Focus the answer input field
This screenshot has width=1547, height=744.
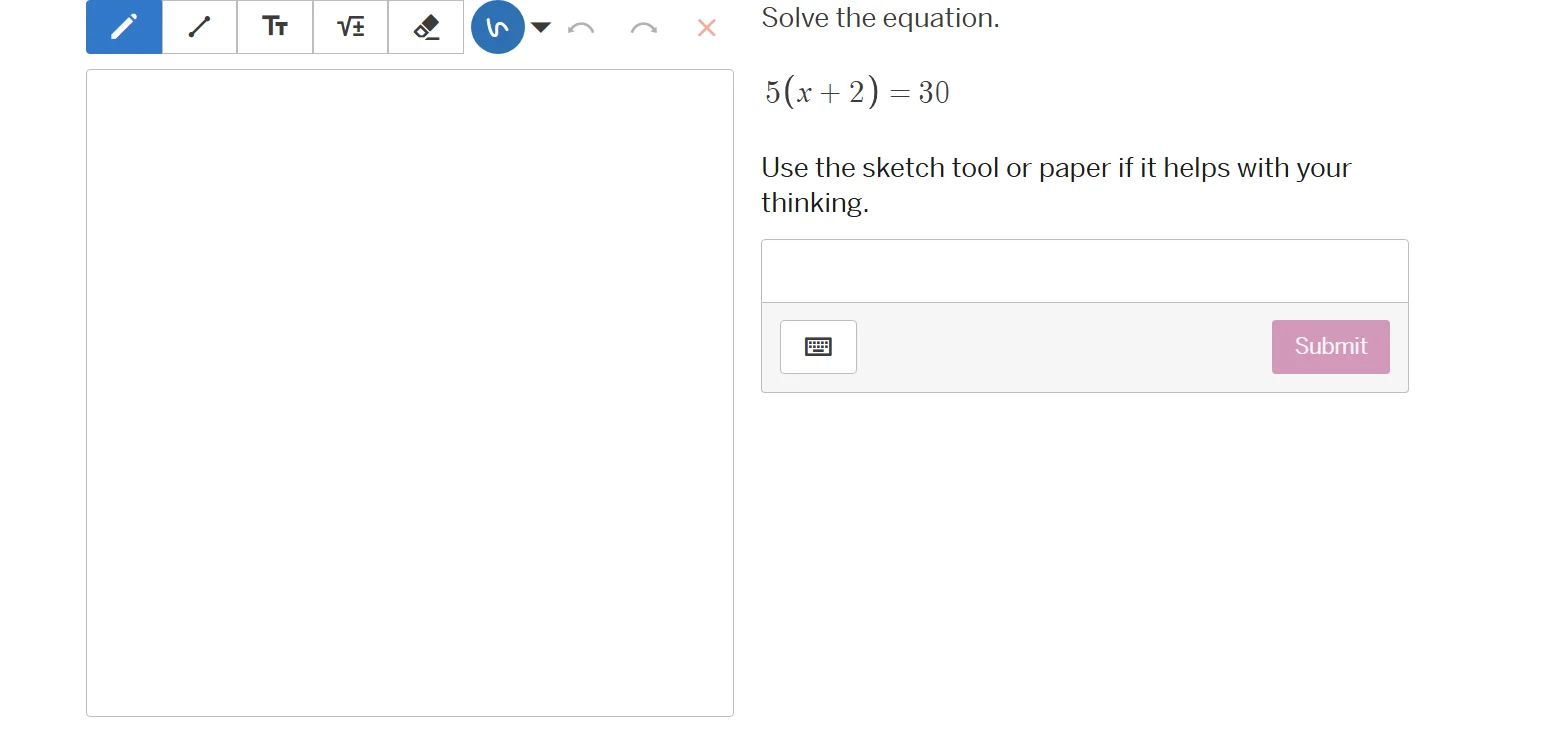coord(1085,271)
